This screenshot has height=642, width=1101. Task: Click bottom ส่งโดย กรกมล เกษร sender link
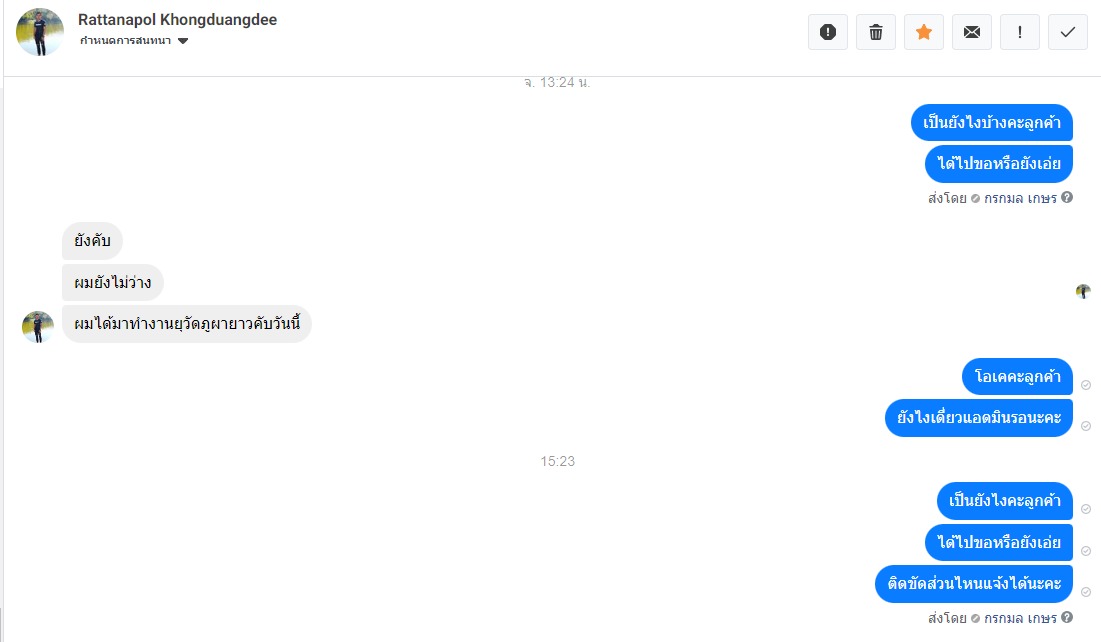992,618
